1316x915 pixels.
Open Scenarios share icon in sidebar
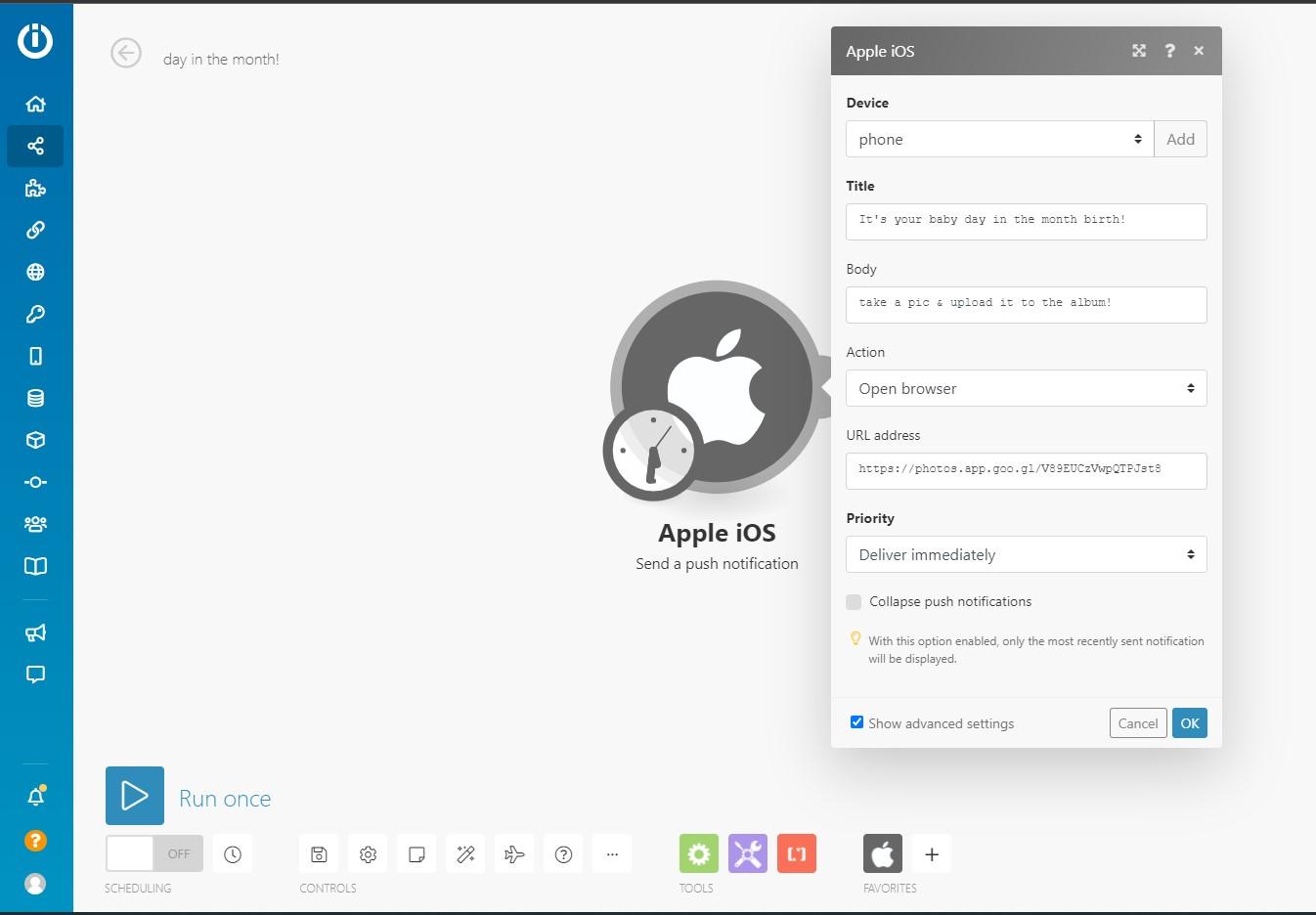(x=35, y=146)
